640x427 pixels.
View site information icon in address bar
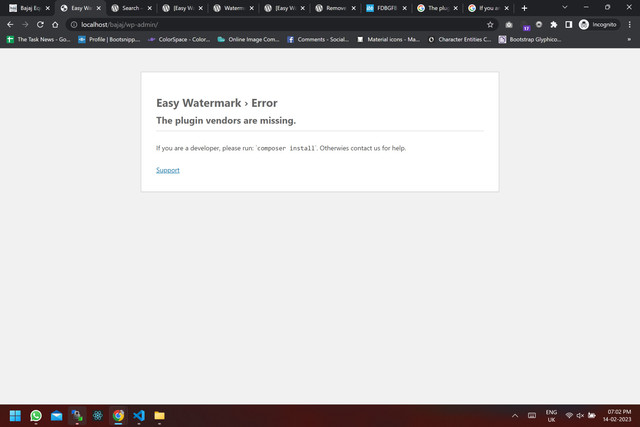pos(74,24)
